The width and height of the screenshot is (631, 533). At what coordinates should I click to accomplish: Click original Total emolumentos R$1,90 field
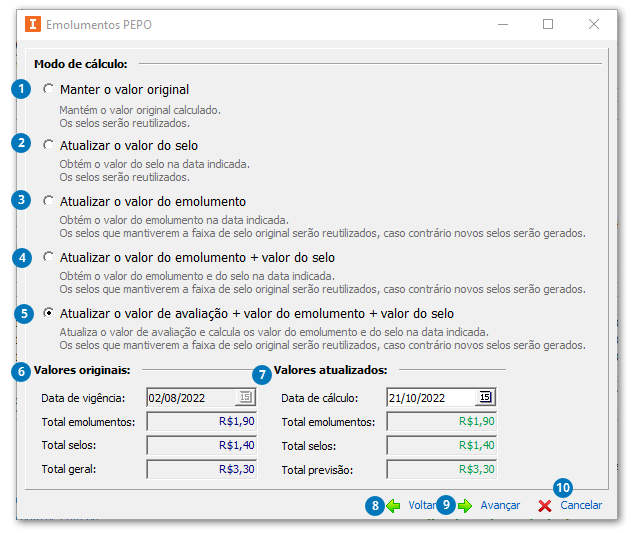pos(202,421)
